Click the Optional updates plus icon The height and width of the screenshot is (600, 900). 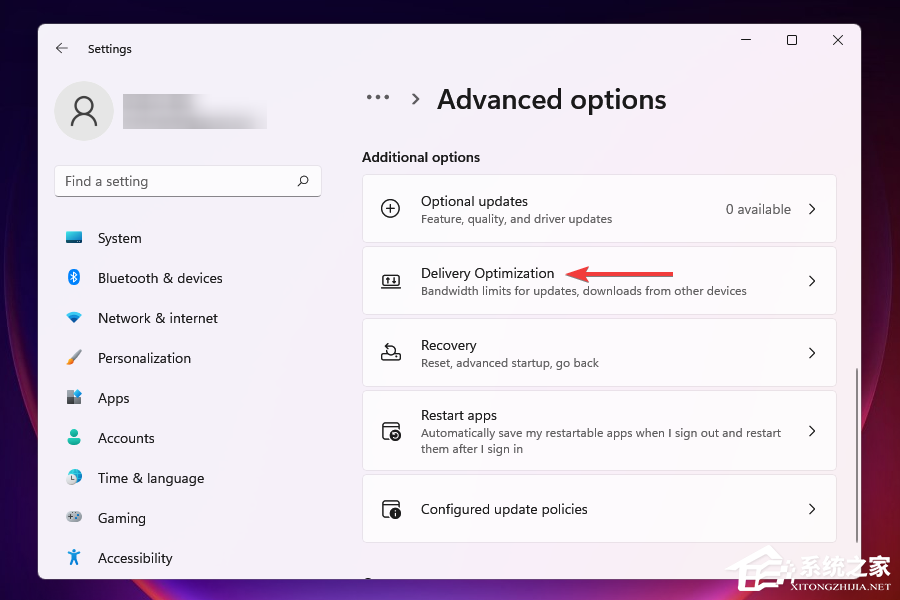(x=390, y=208)
